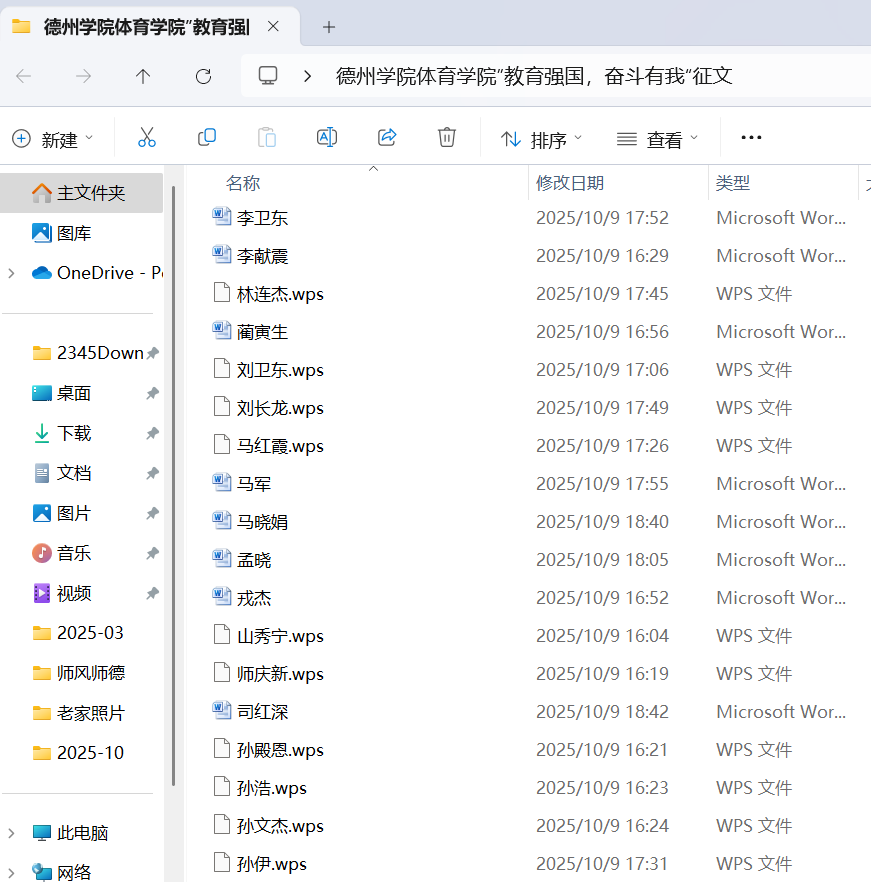
Task: Click the Share icon in toolbar
Action: (x=387, y=138)
